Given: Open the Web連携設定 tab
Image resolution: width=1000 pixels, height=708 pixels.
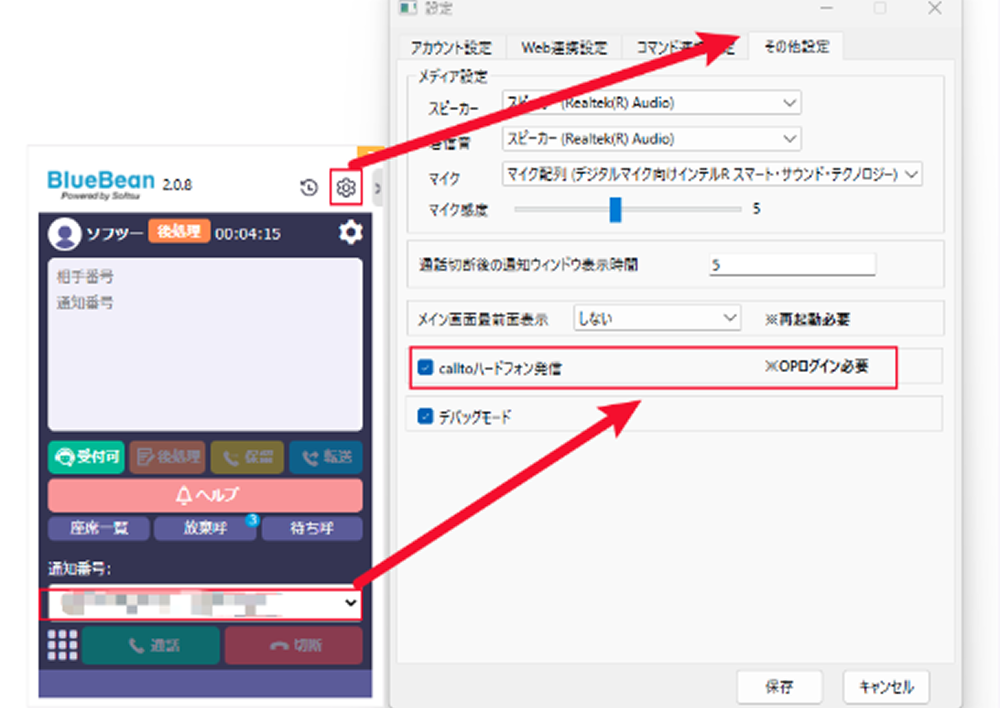Looking at the screenshot, I should point(564,47).
